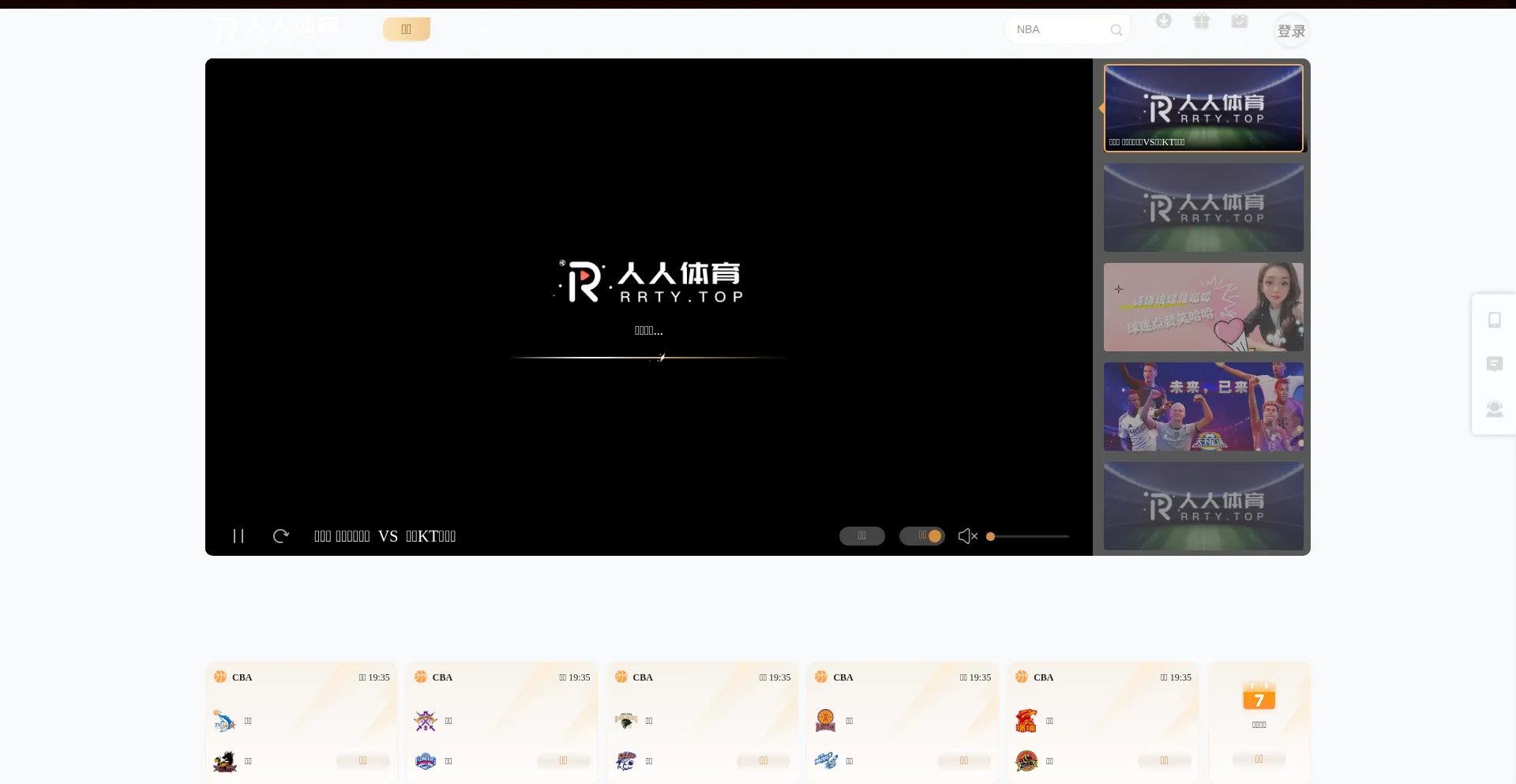
Task: Select the download icon in top navigation
Action: coord(1163,21)
